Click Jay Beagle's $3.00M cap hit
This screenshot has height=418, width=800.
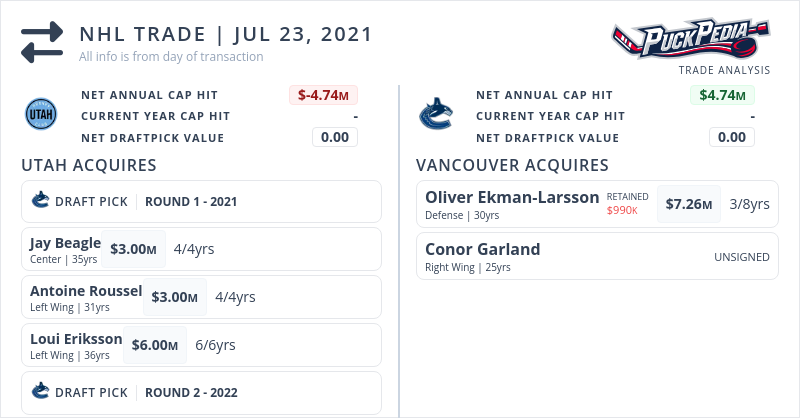[x=133, y=249]
